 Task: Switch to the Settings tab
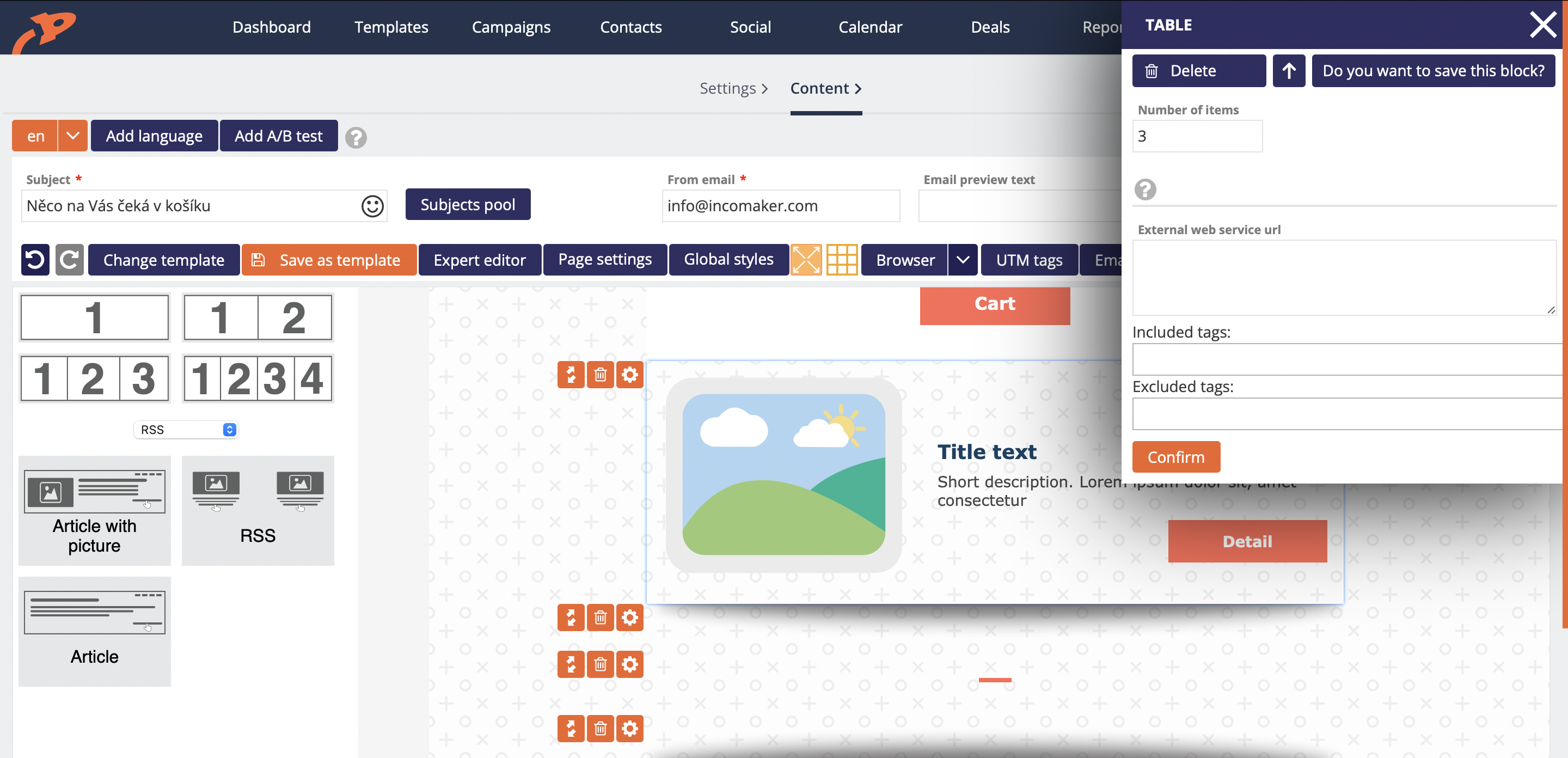coord(728,88)
